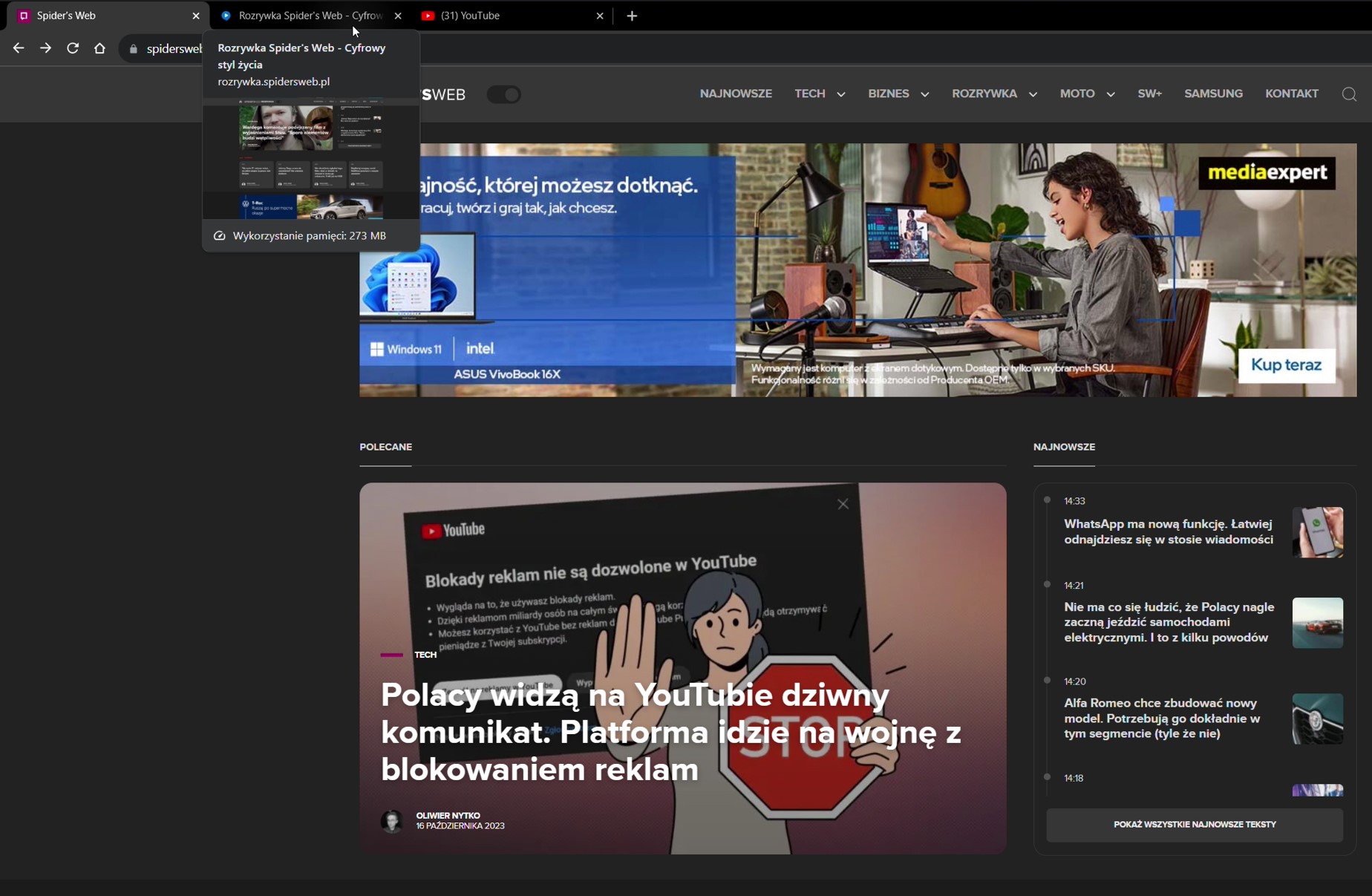Switch to the Spider's Web tab
1372x896 pixels.
click(108, 16)
